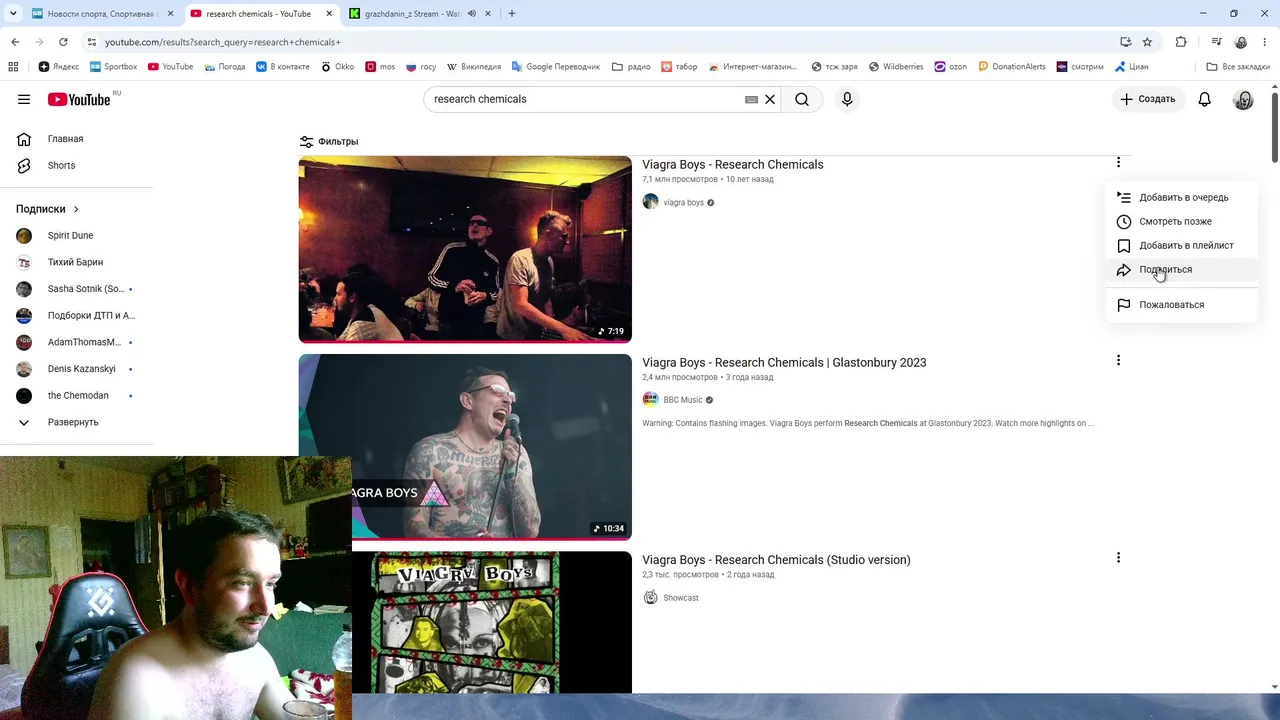This screenshot has height=720, width=1280.
Task: Open the BBC Music channel avatar
Action: click(650, 400)
